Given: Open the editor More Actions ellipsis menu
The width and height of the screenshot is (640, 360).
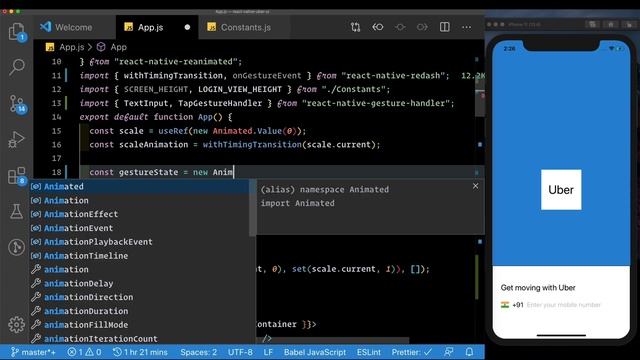Looking at the screenshot, I should point(467,27).
